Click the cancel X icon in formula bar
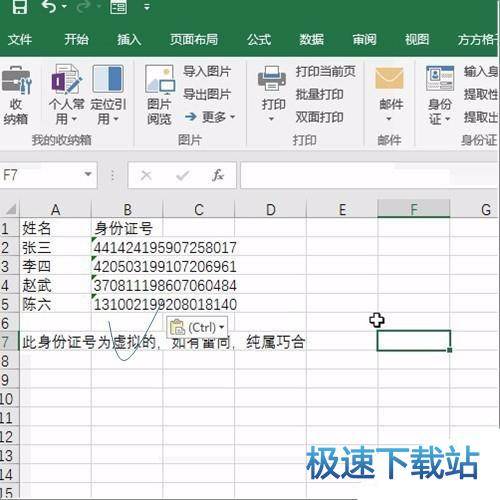This screenshot has width=500, height=500. click(x=146, y=175)
